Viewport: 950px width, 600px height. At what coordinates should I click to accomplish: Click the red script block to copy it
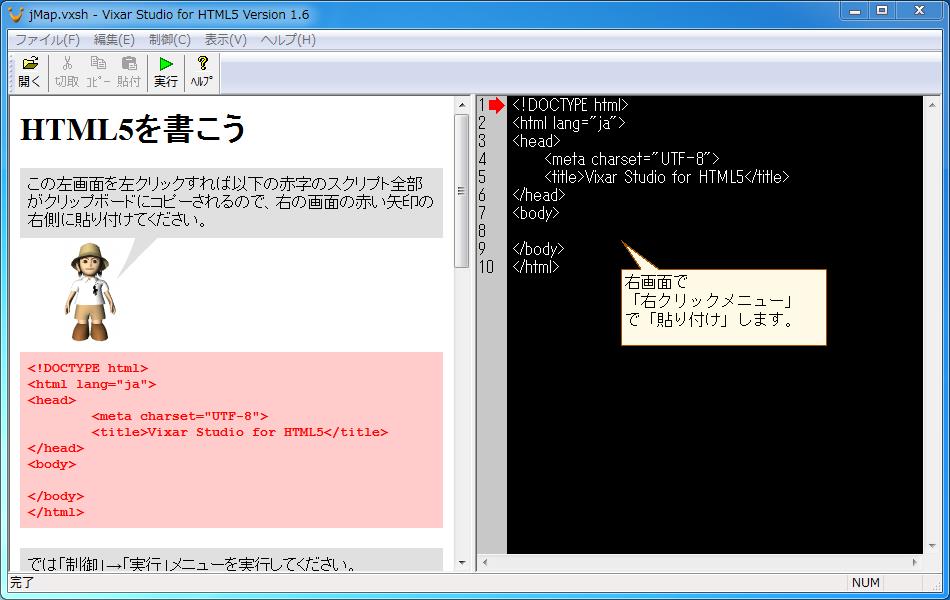point(230,440)
